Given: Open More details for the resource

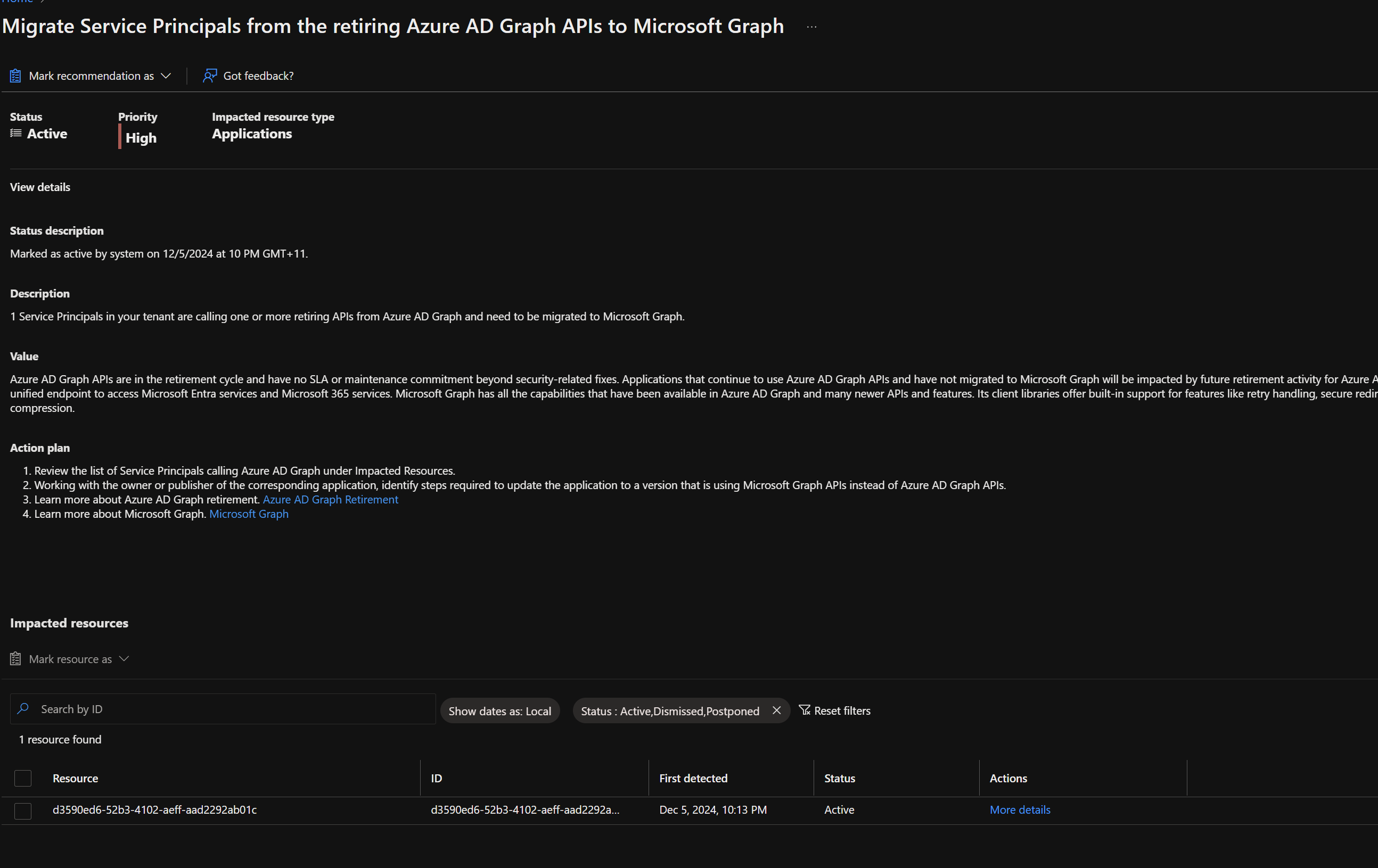Looking at the screenshot, I should click(x=1020, y=809).
